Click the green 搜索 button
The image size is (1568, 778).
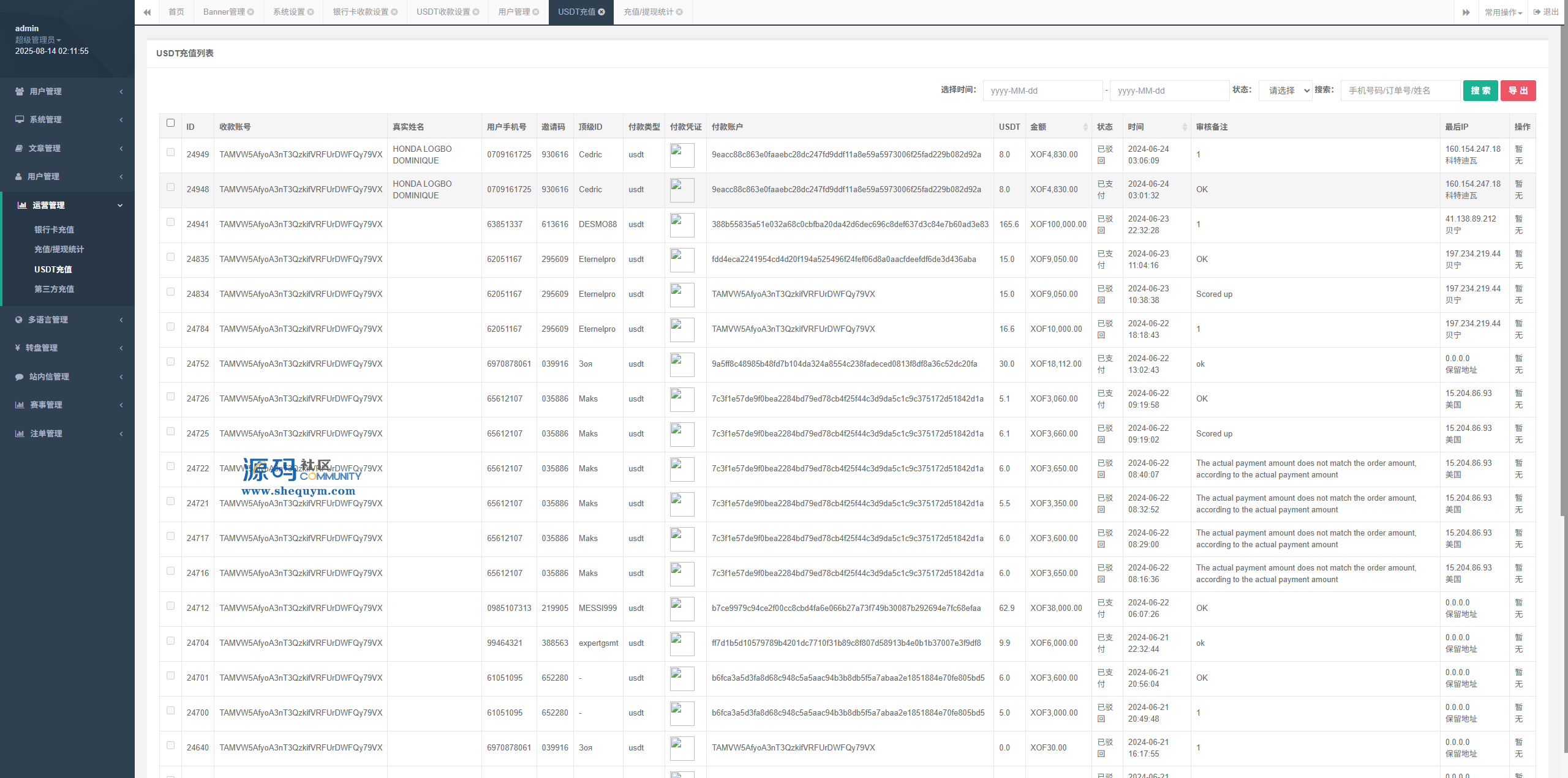pyautogui.click(x=1480, y=91)
